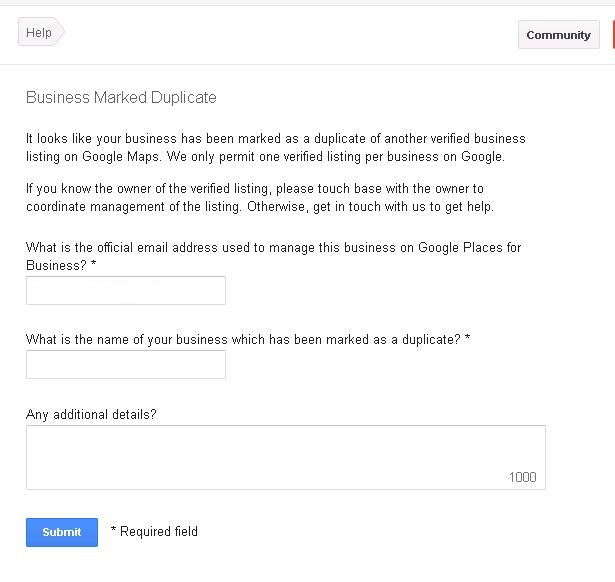Click the Google Maps text in first paragraph
Screen dimensions: 615x582
click(120, 157)
